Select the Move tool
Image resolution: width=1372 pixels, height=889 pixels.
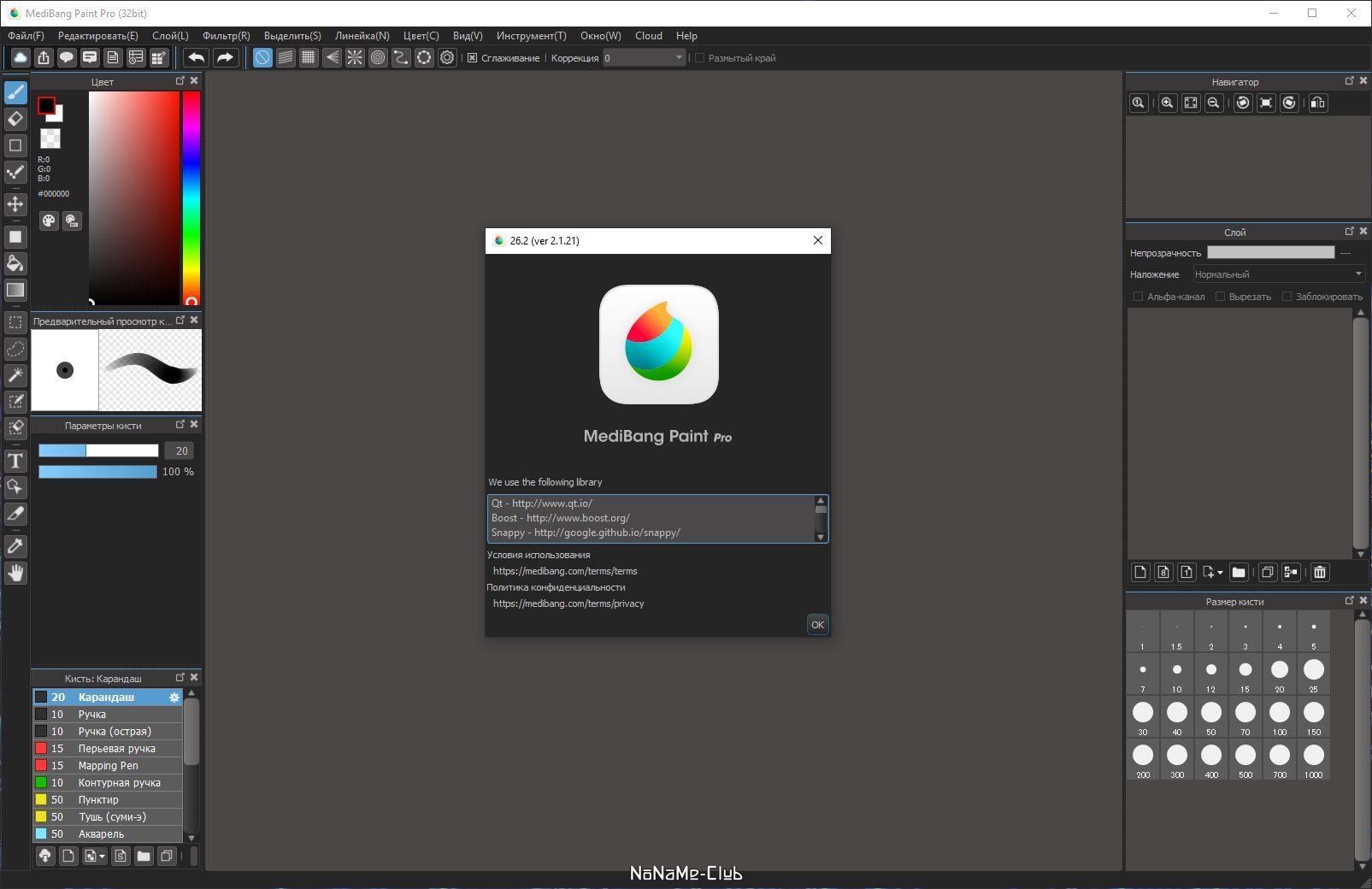[x=15, y=203]
